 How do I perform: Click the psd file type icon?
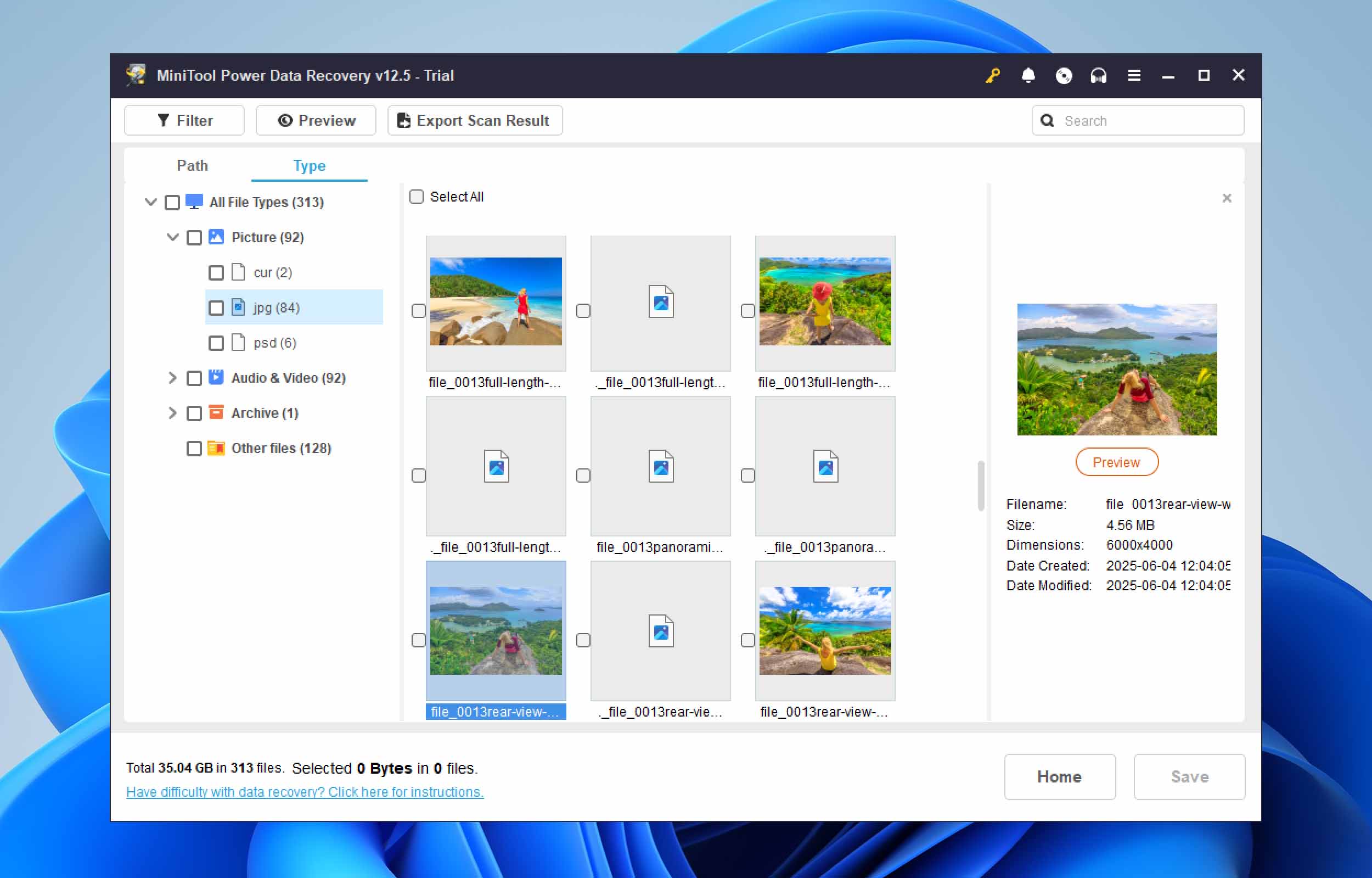coord(238,342)
